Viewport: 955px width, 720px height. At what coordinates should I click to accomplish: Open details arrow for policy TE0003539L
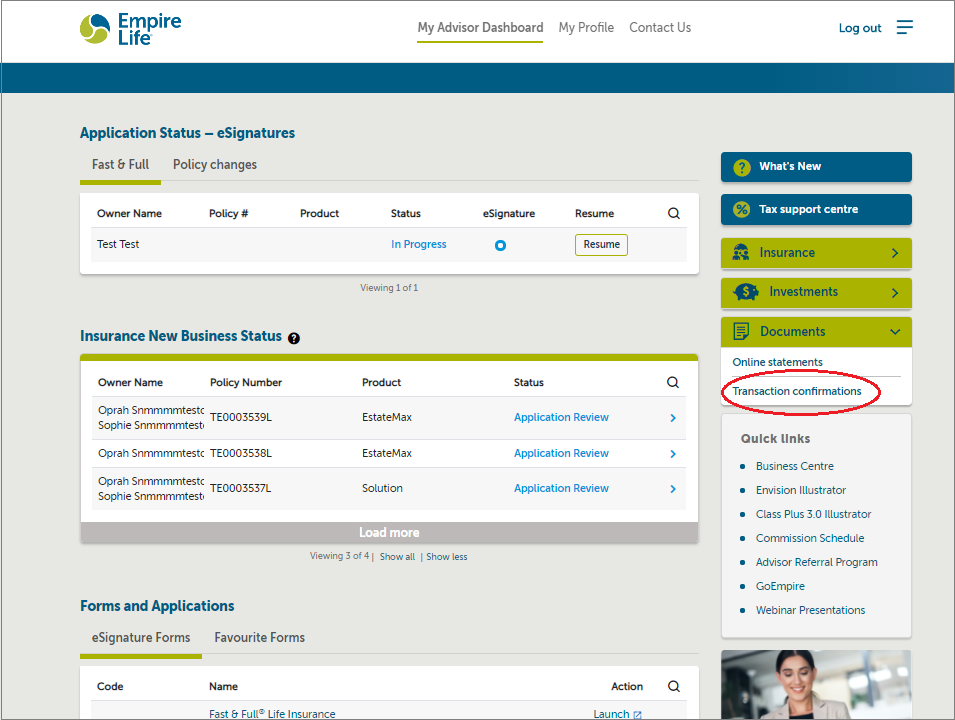point(673,418)
